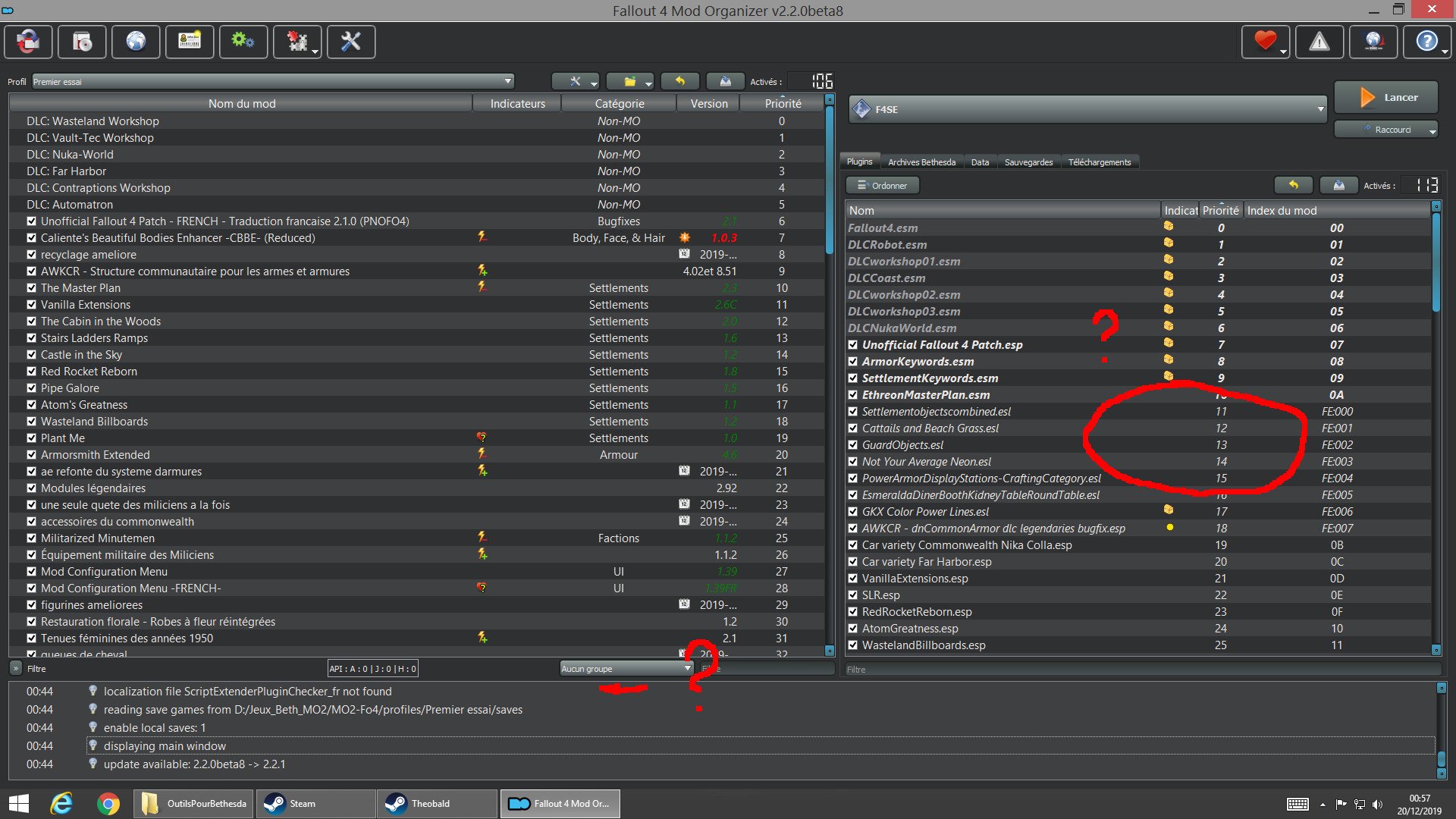Open the Profil dropdown Premier essai
The height and width of the screenshot is (819, 1456).
click(x=273, y=81)
